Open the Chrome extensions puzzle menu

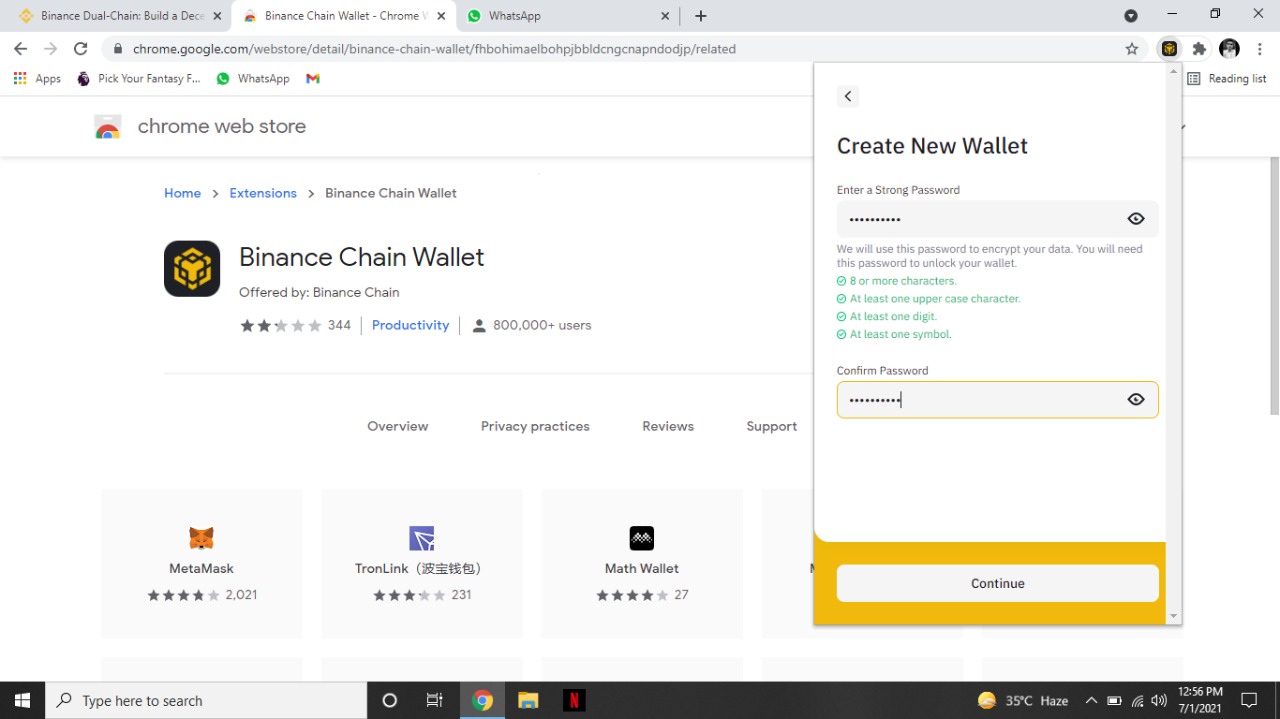pyautogui.click(x=1199, y=48)
